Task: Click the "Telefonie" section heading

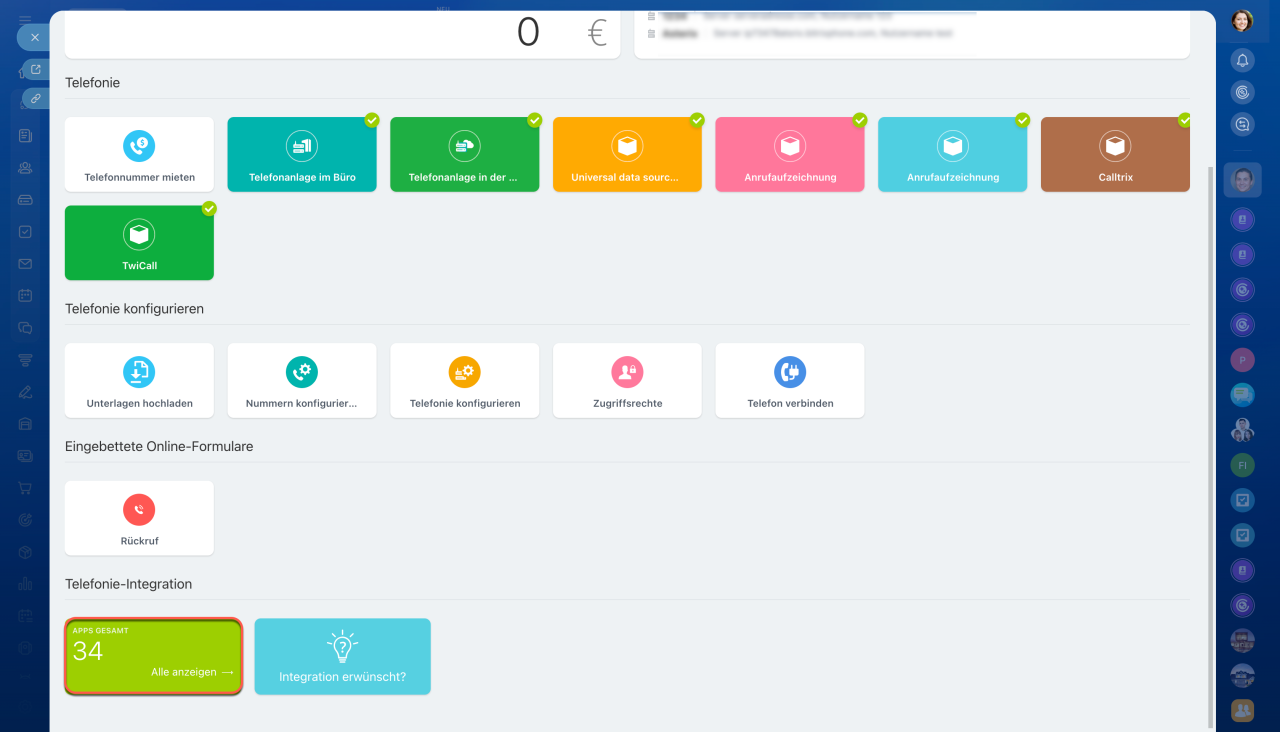Action: click(92, 83)
